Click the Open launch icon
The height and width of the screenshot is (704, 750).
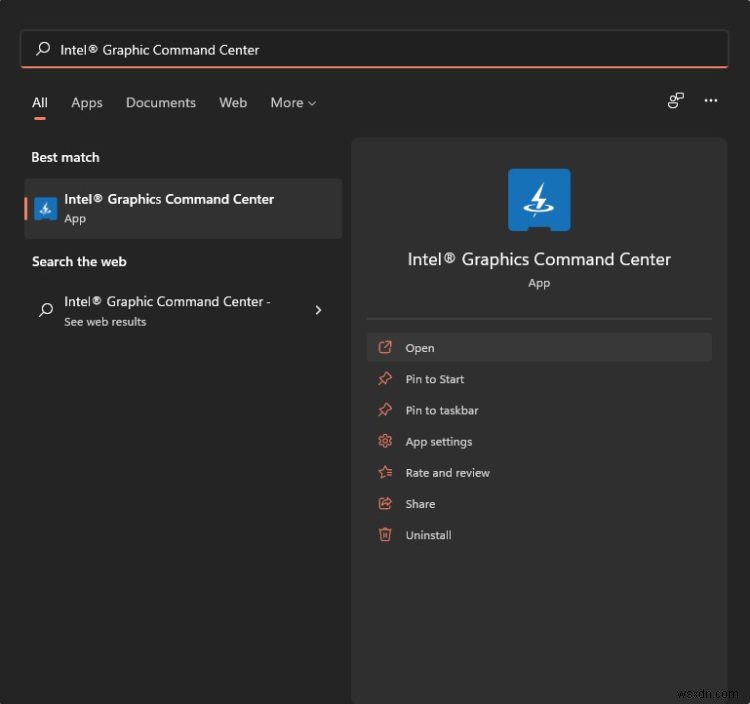tap(385, 347)
